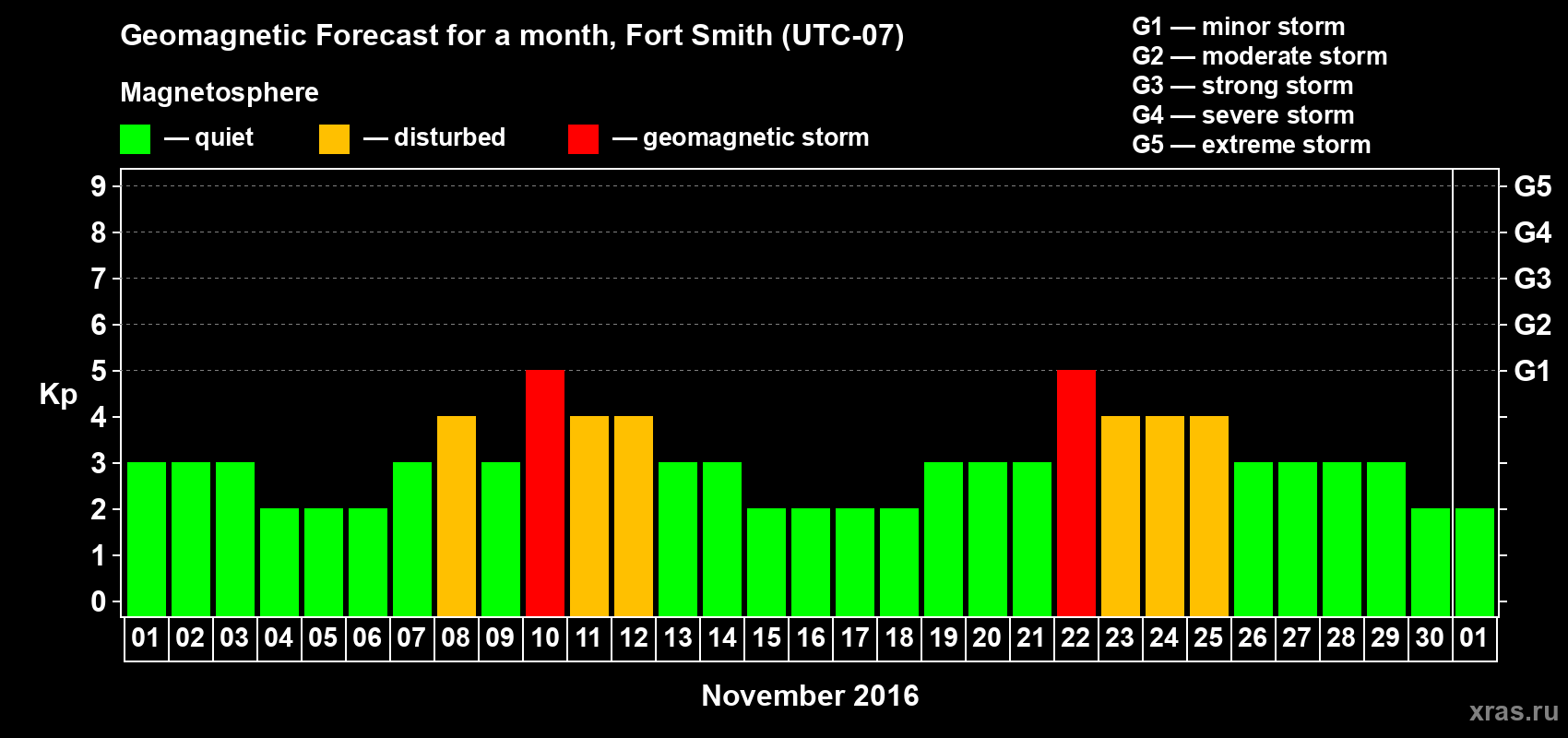The image size is (1568, 738).
Task: Click the orange bar for day 08
Action: (457, 516)
